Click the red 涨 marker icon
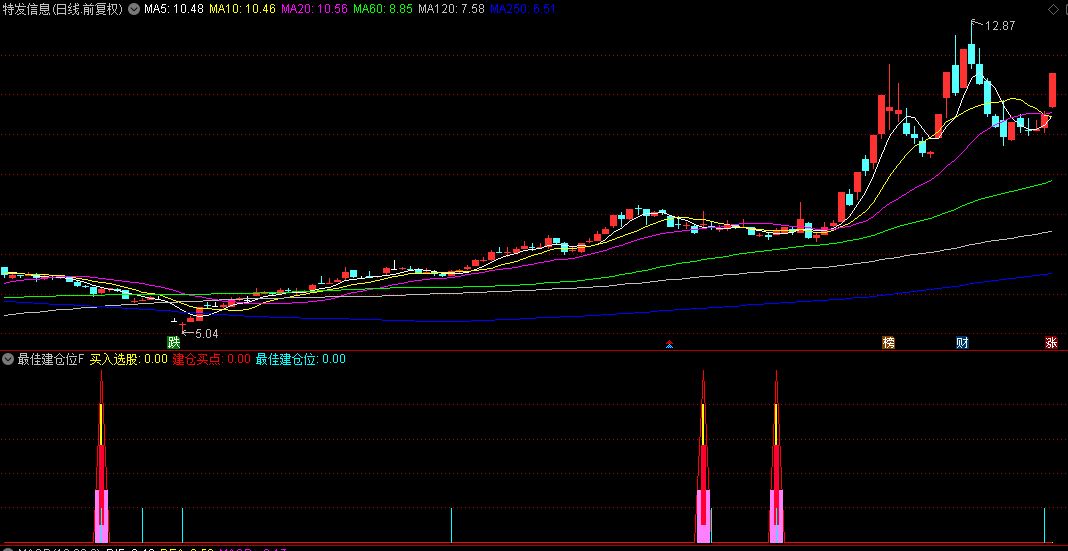 pyautogui.click(x=1052, y=343)
